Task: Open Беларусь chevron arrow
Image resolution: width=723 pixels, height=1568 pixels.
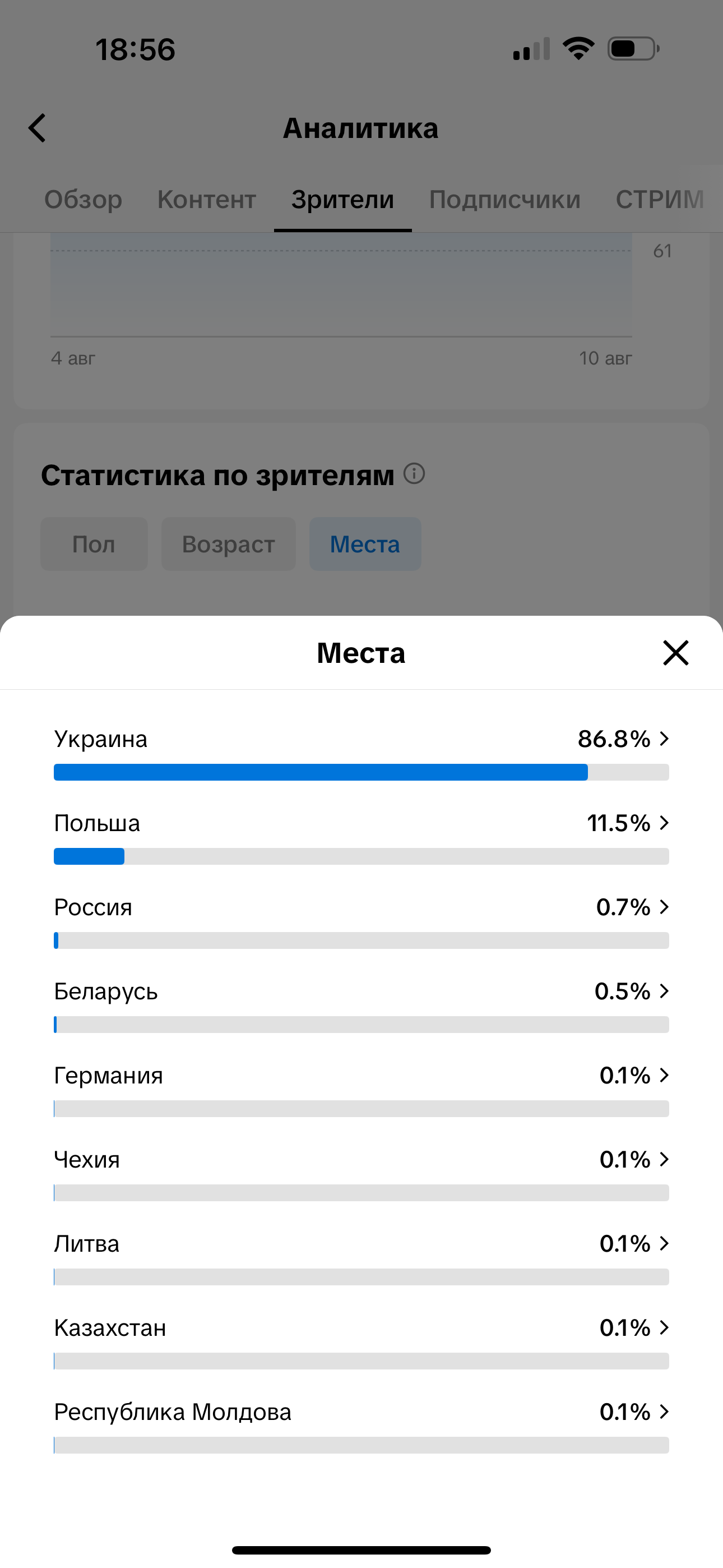Action: 665,991
